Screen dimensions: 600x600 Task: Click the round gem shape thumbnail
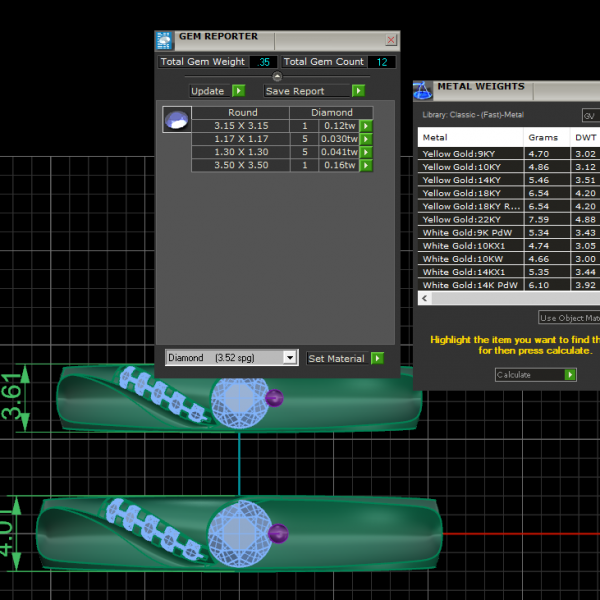(175, 121)
